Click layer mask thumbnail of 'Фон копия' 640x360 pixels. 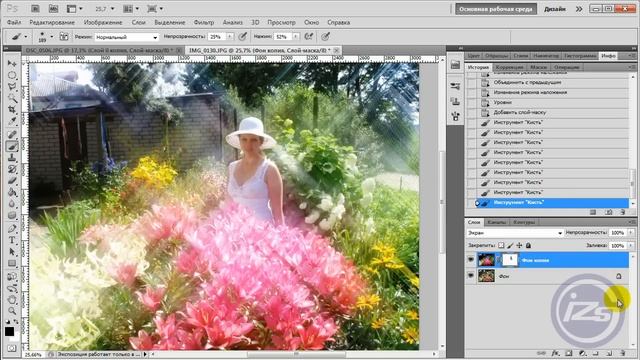[x=510, y=260]
